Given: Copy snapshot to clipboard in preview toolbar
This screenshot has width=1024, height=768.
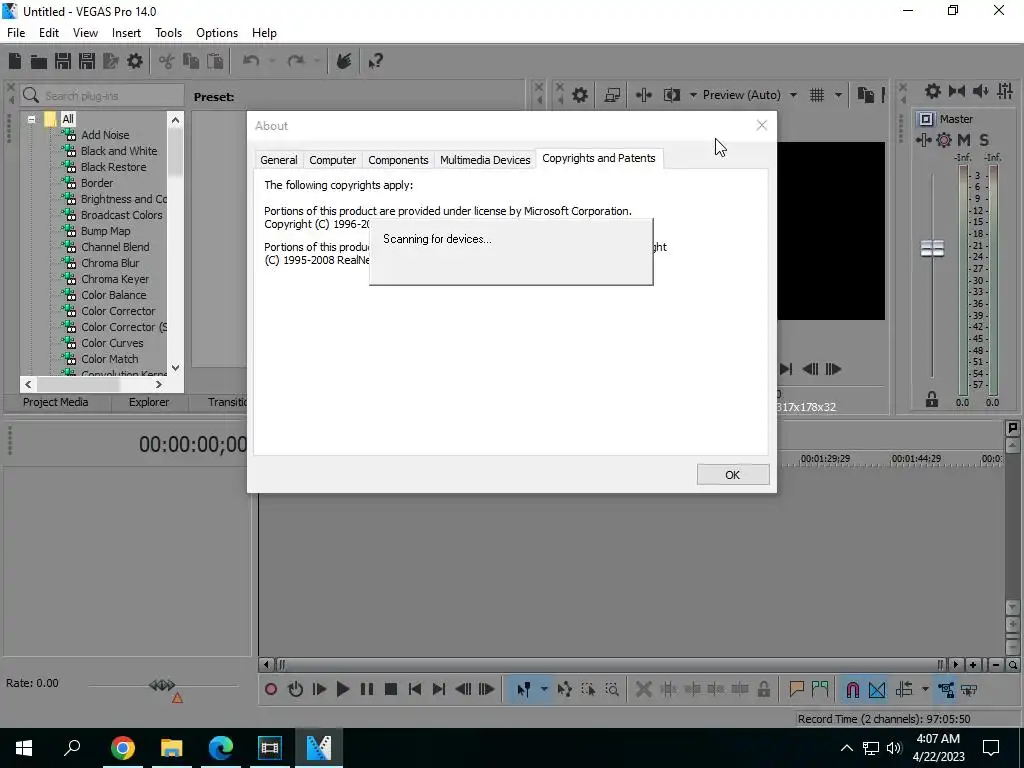Looking at the screenshot, I should (x=866, y=95).
